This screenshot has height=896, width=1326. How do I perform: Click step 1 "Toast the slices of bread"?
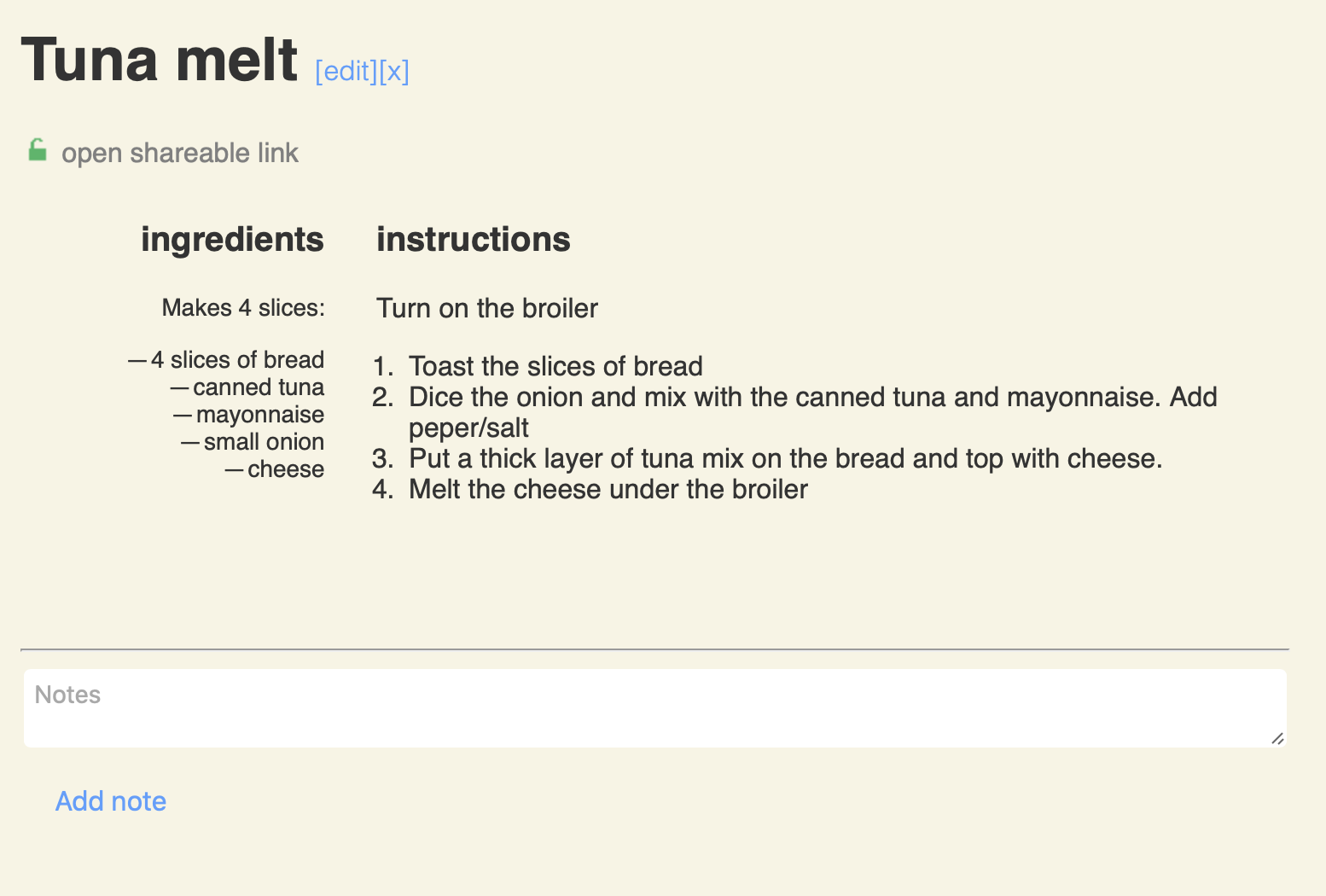coord(555,366)
